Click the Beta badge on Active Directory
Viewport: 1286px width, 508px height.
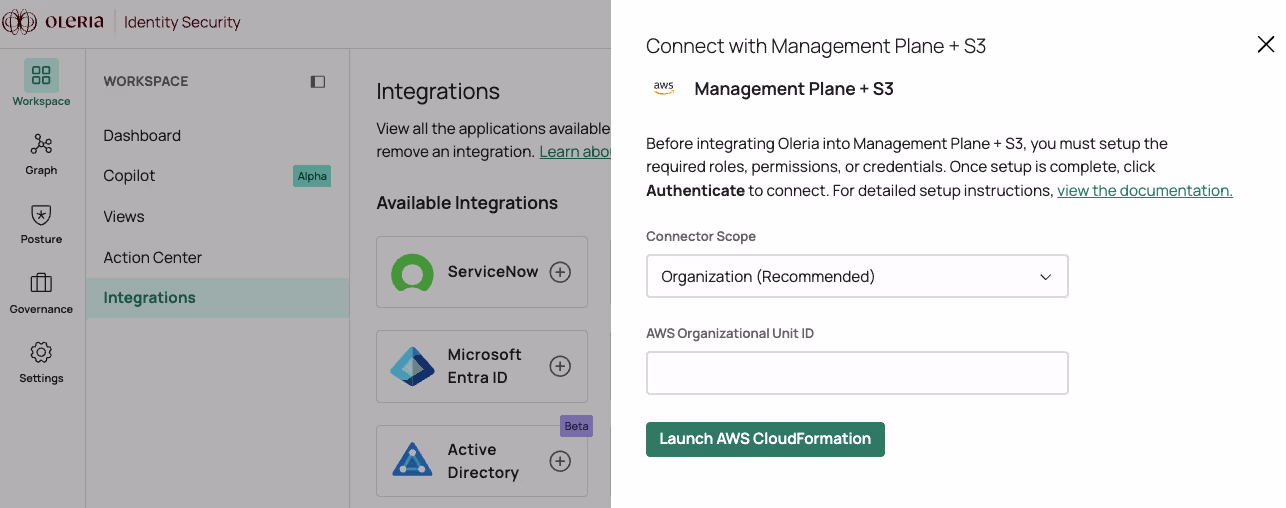pos(576,426)
